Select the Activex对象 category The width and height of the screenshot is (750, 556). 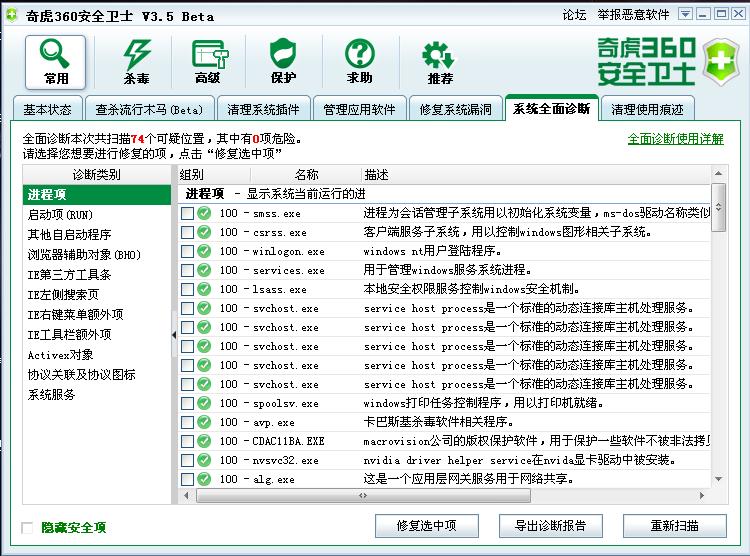97,355
